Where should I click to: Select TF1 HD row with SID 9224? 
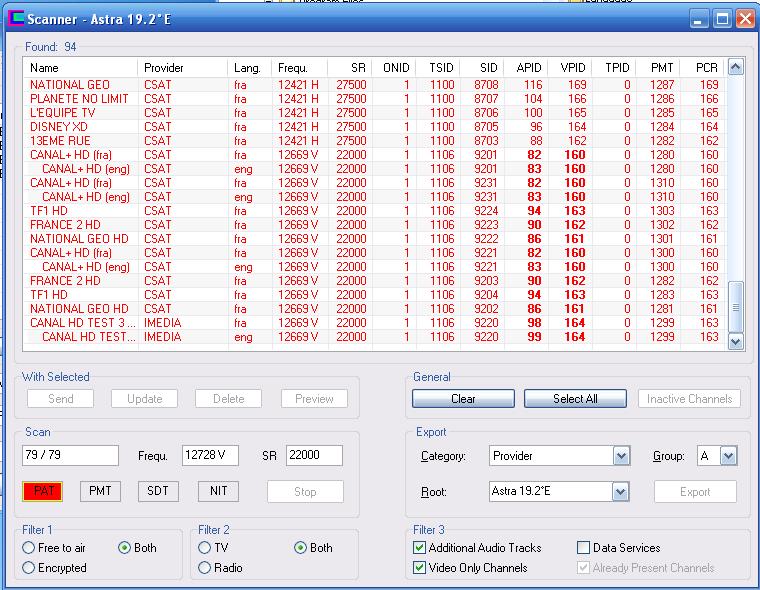(374, 211)
